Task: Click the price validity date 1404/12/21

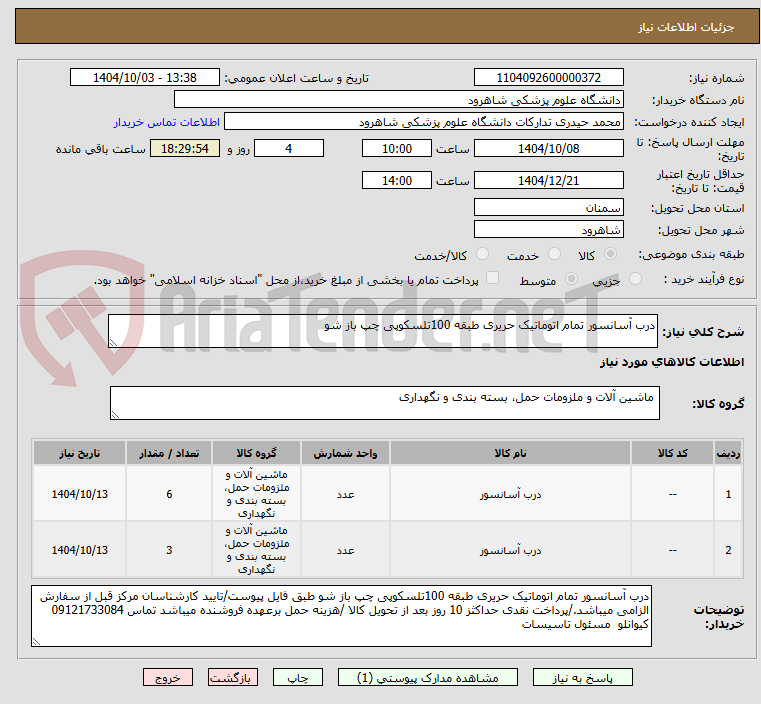Action: pos(548,180)
